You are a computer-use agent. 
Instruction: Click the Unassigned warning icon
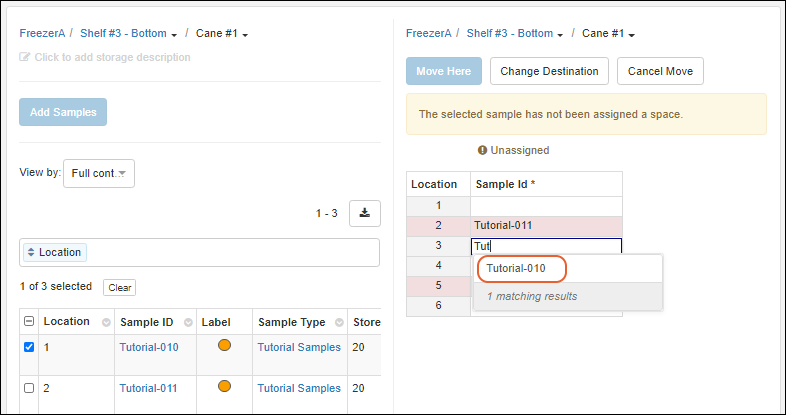click(x=482, y=150)
